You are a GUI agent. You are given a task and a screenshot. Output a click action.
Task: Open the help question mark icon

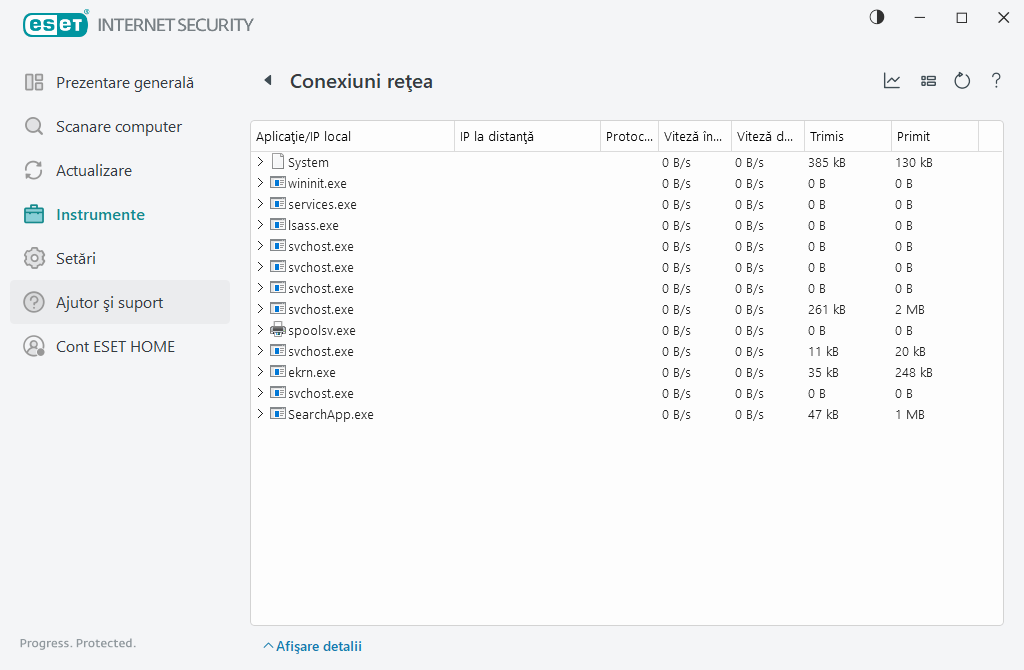click(x=996, y=81)
